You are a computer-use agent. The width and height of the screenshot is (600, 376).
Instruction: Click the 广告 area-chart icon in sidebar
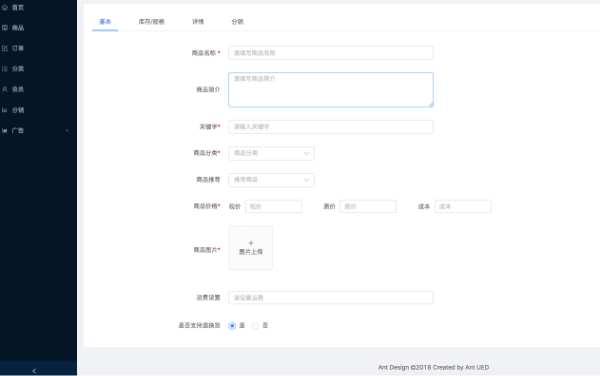click(x=5, y=130)
